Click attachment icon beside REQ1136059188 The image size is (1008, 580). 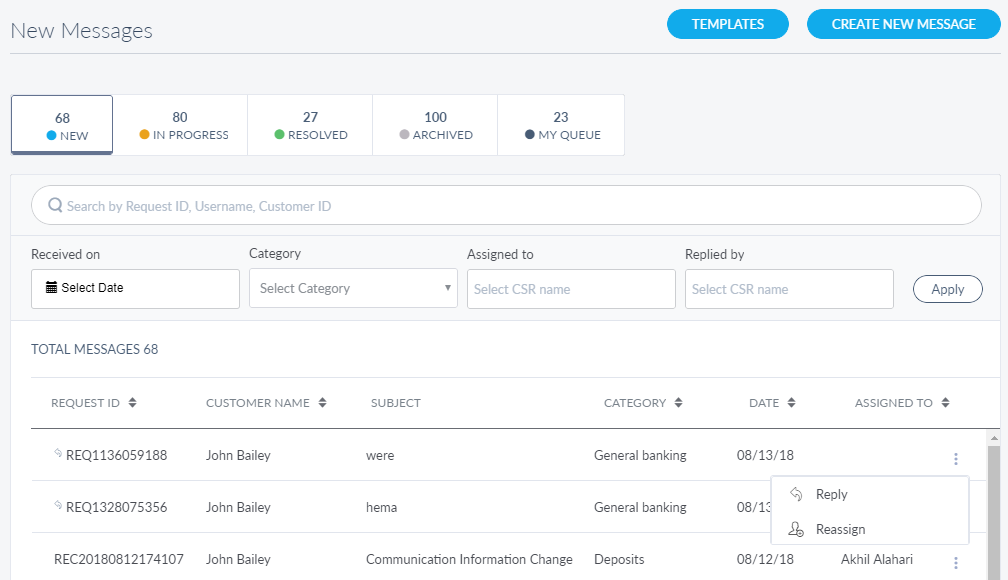[58, 454]
